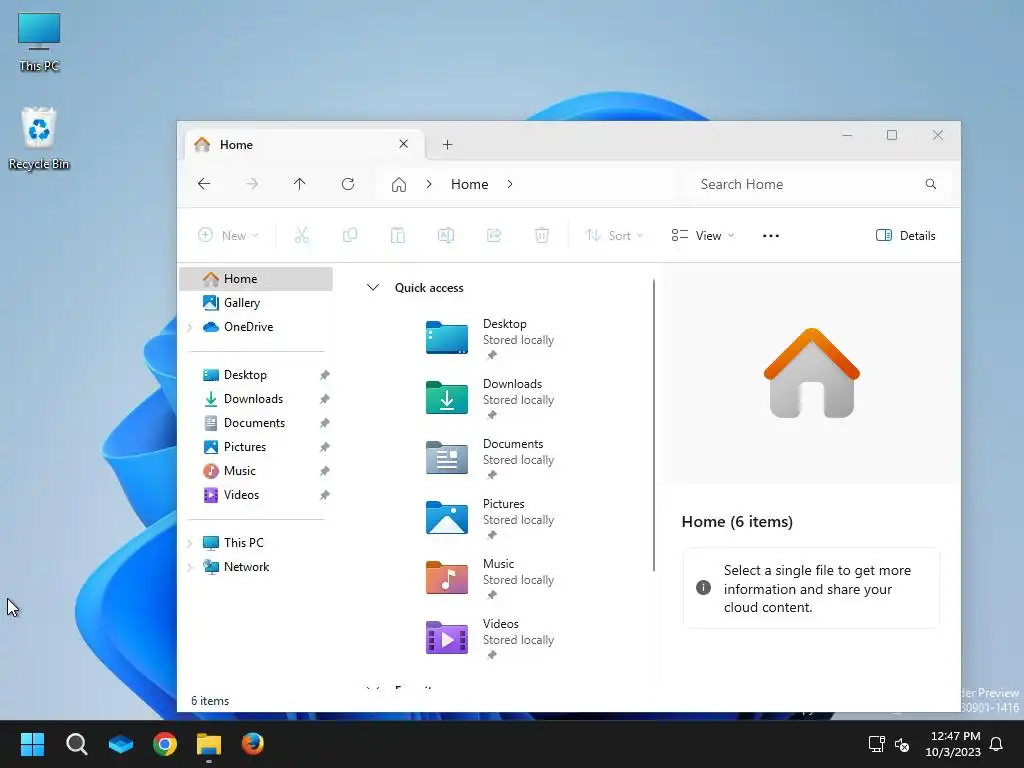Unpin Music via its sidebar pin
This screenshot has width=1024, height=768.
coord(325,471)
